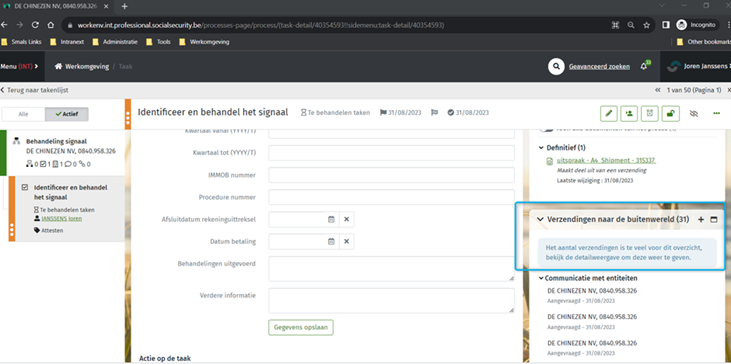The width and height of the screenshot is (731, 364).
Task: Click the Gegevens opslaan button
Action: 301,327
